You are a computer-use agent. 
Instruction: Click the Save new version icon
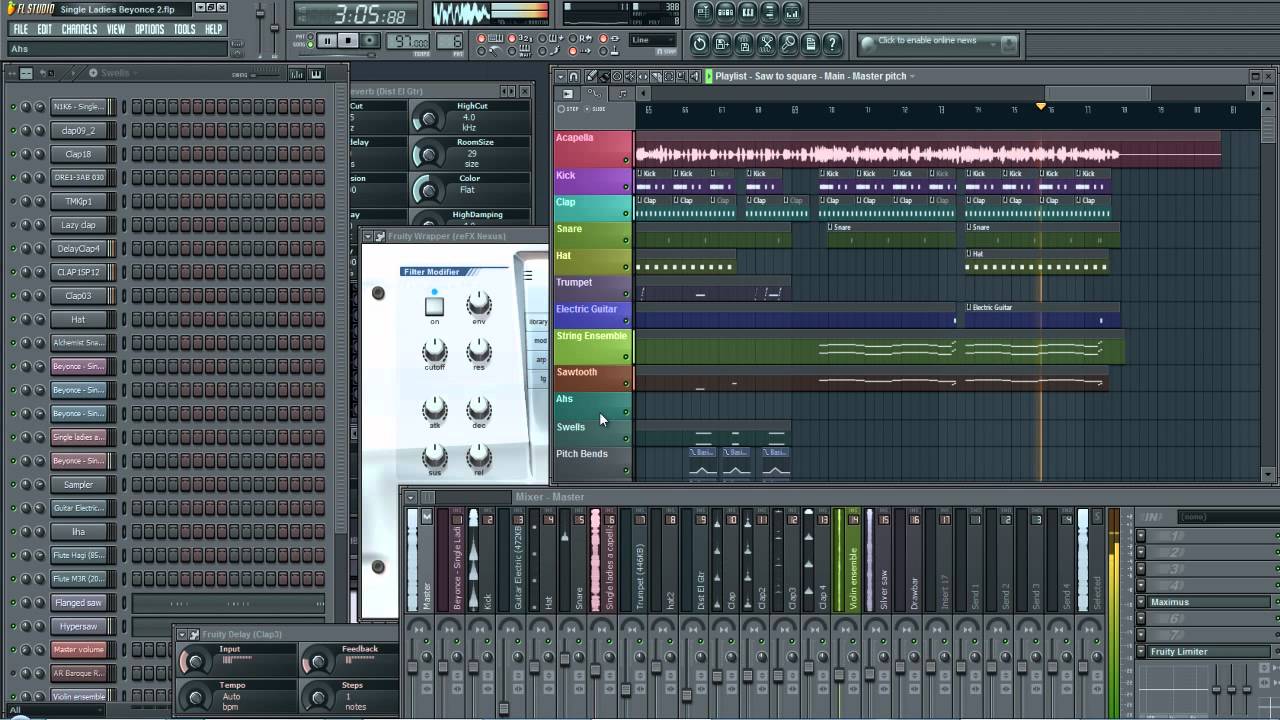pyautogui.click(x=722, y=43)
